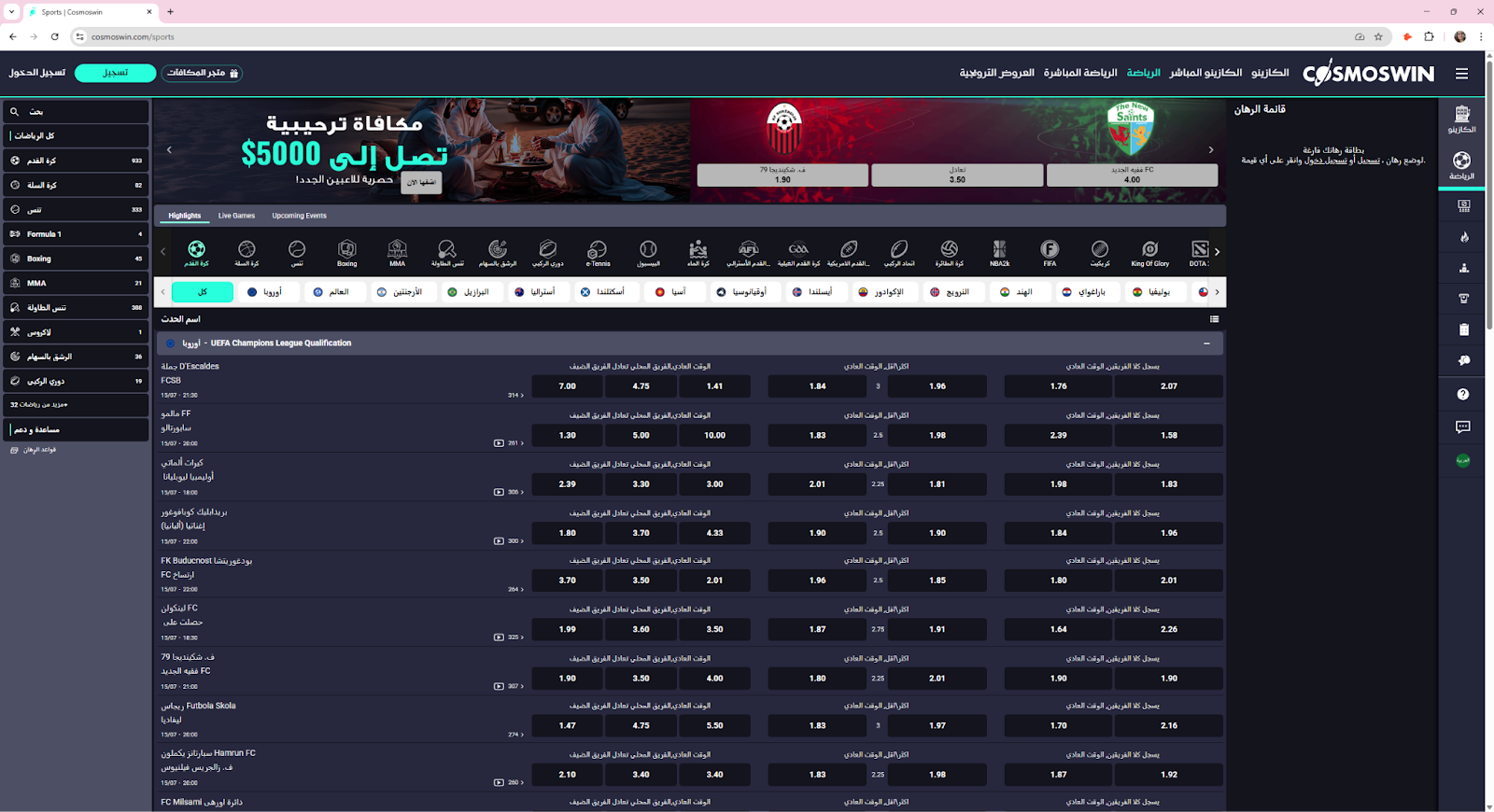Open Formula 1 in left sports list
1494x812 pixels.
76,234
